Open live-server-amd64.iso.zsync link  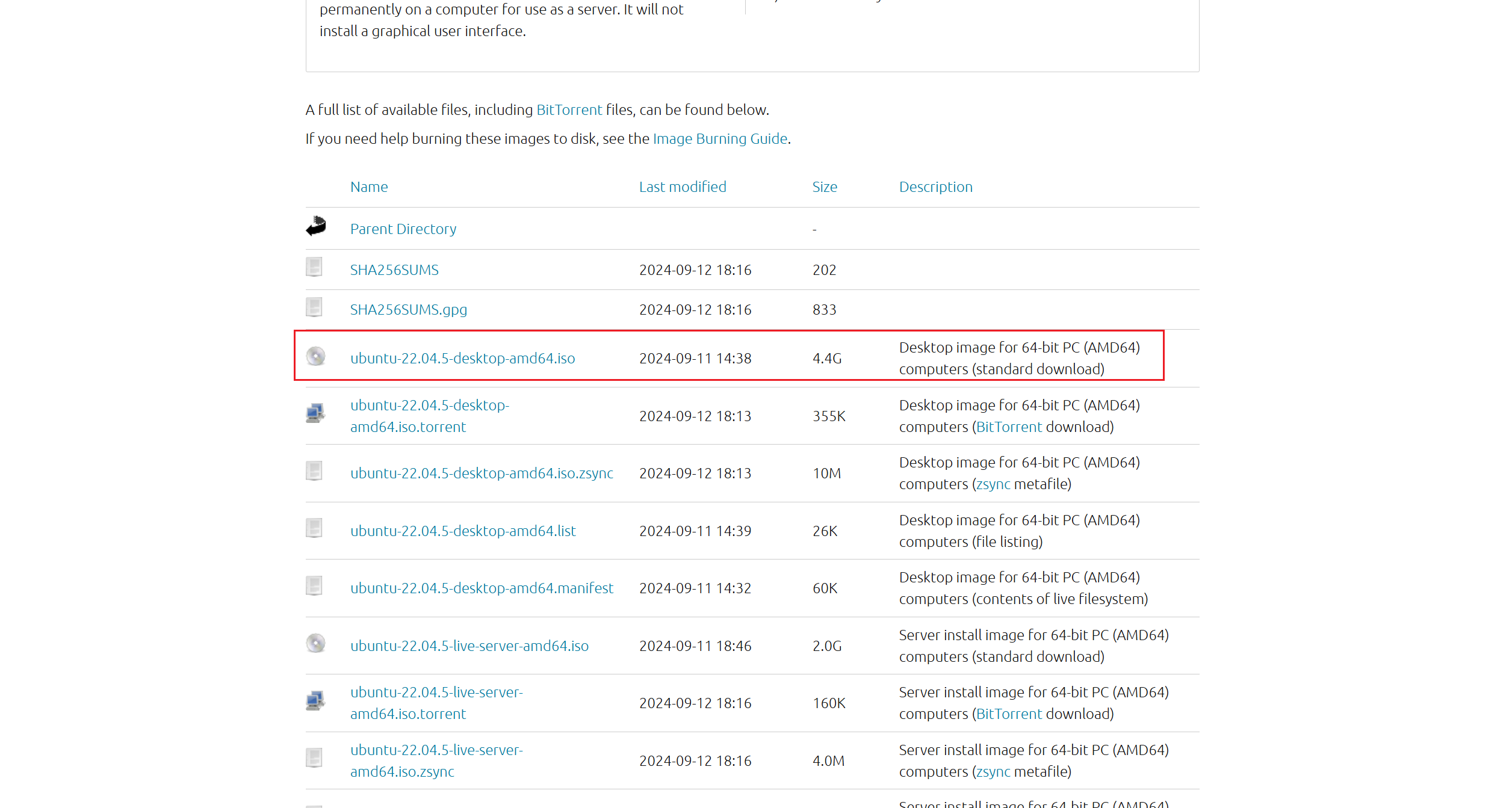[x=437, y=761]
